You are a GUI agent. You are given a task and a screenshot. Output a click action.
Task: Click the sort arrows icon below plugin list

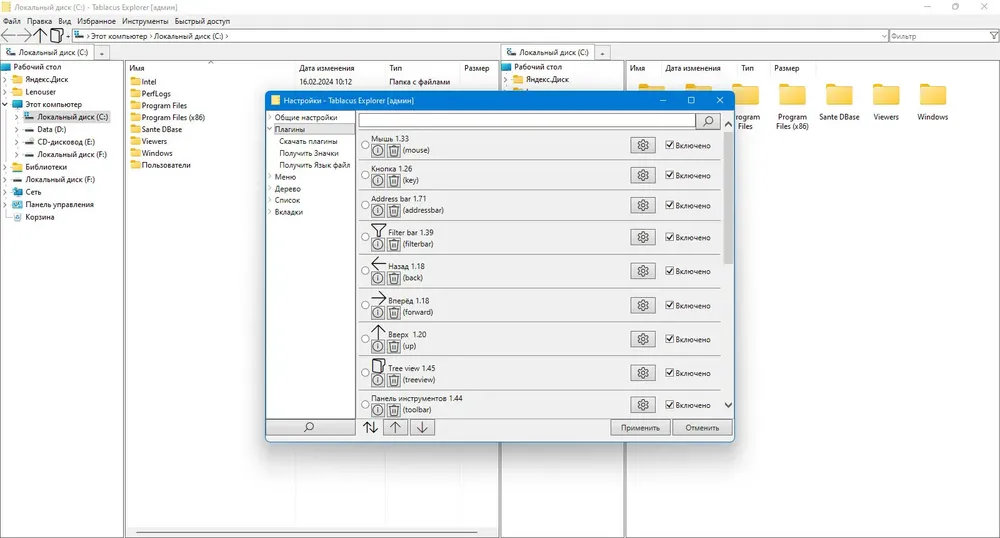click(371, 428)
